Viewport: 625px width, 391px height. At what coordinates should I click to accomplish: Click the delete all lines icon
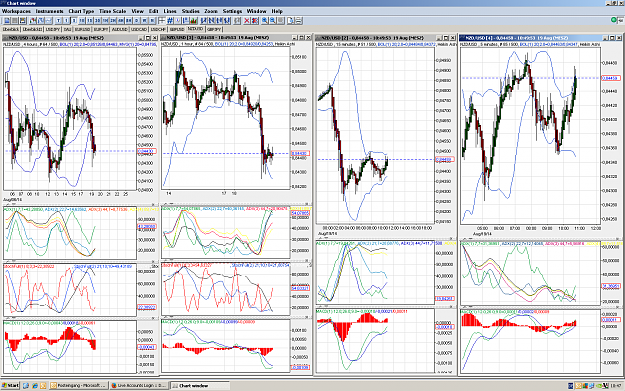pyautogui.click(x=255, y=20)
